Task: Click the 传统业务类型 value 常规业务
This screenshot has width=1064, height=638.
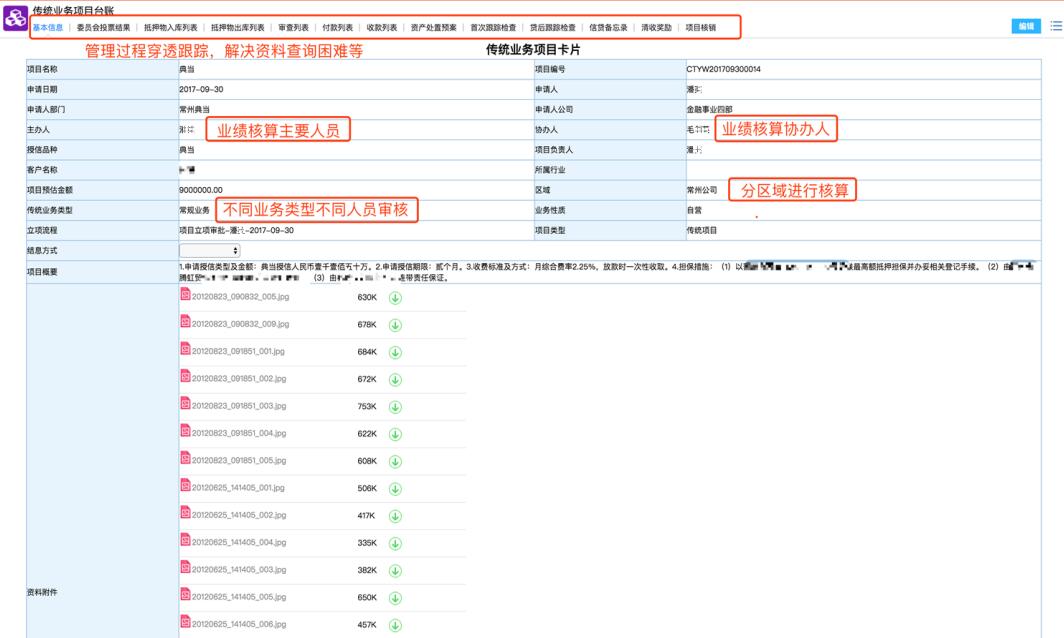Action: [195, 210]
